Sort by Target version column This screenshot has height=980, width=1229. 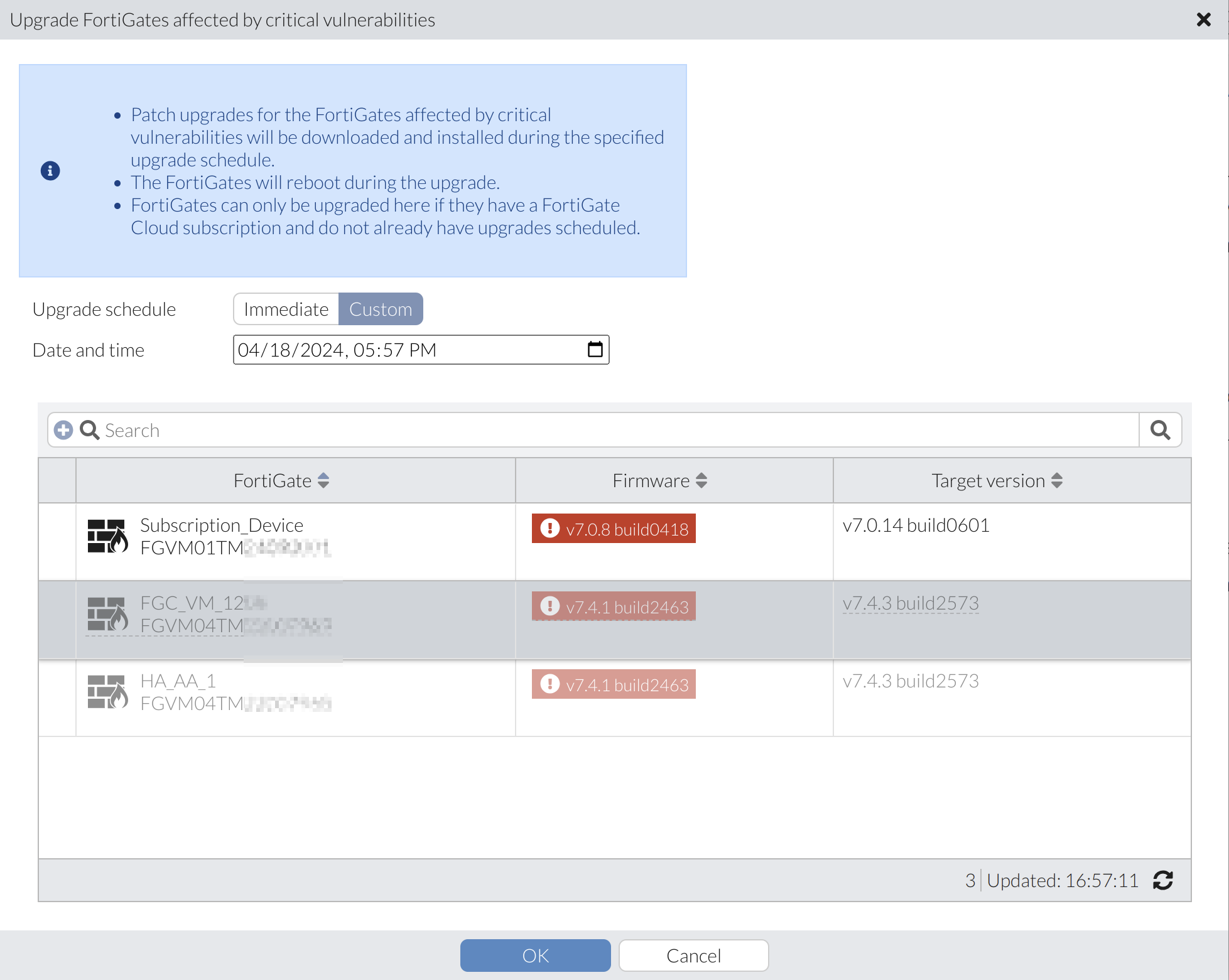tap(1058, 480)
